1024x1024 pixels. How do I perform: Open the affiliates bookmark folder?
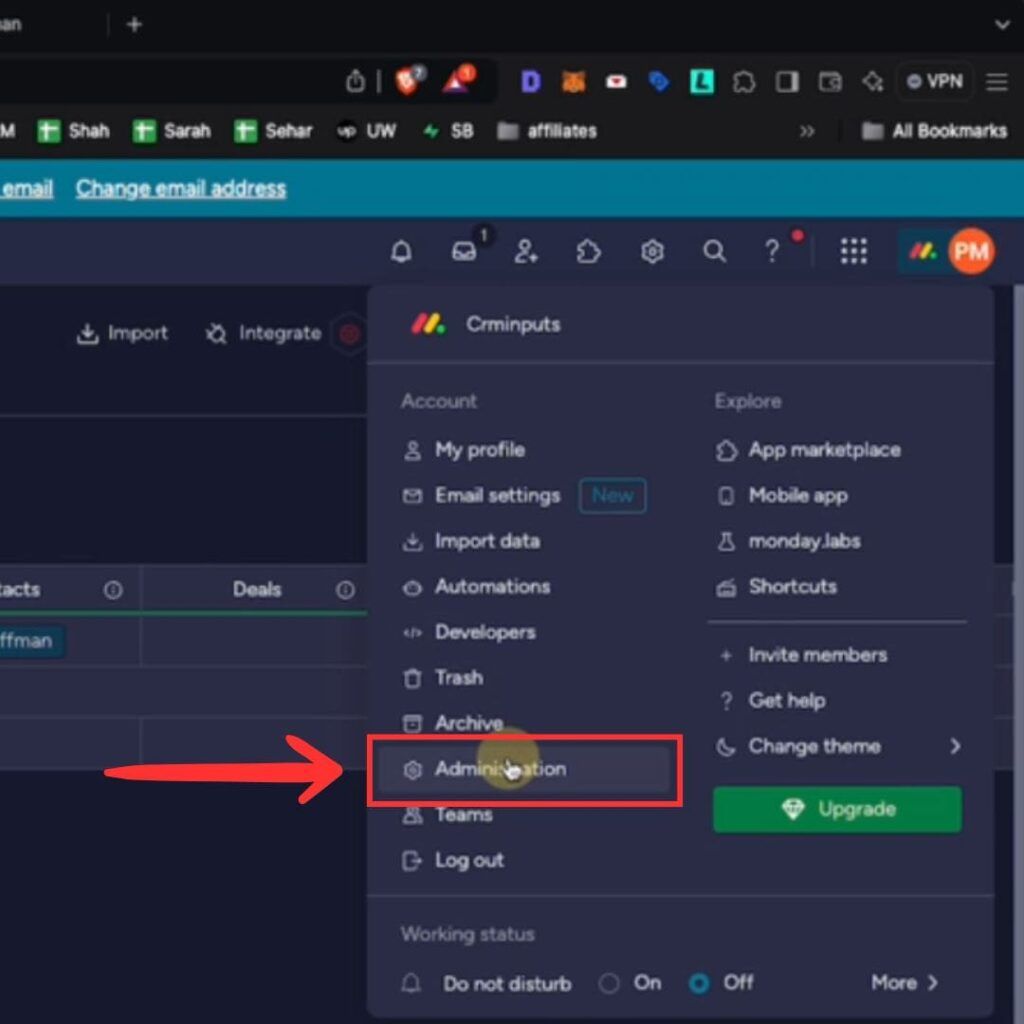(547, 131)
